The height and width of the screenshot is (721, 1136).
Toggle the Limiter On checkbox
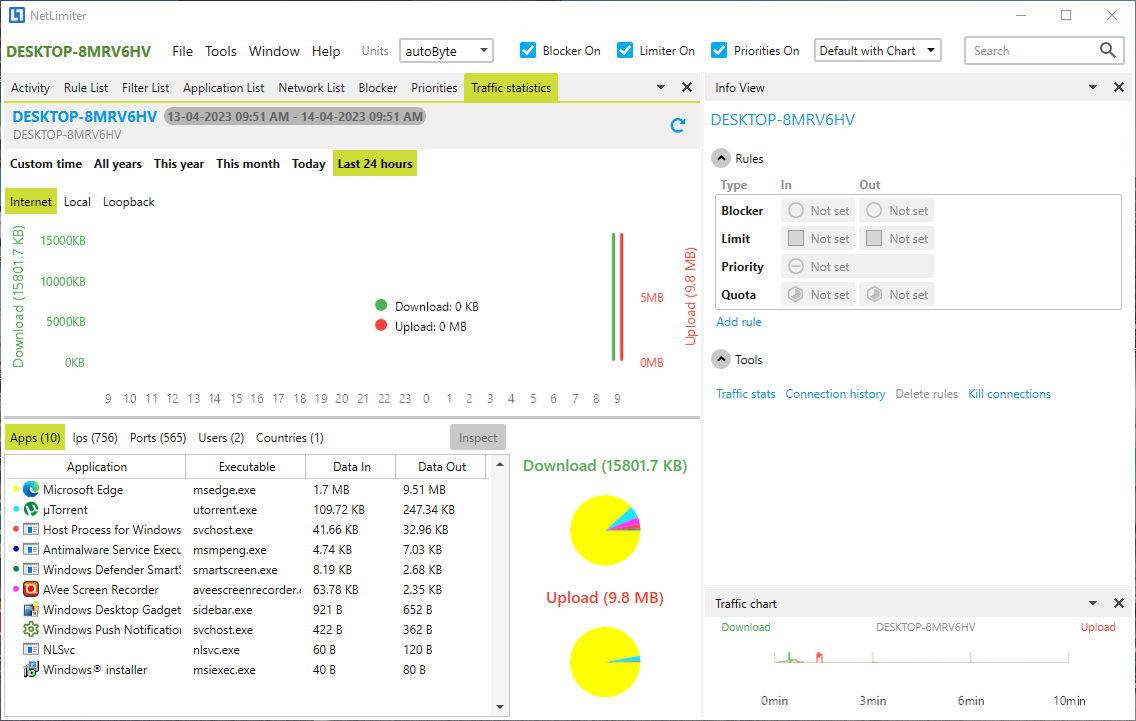coord(625,50)
